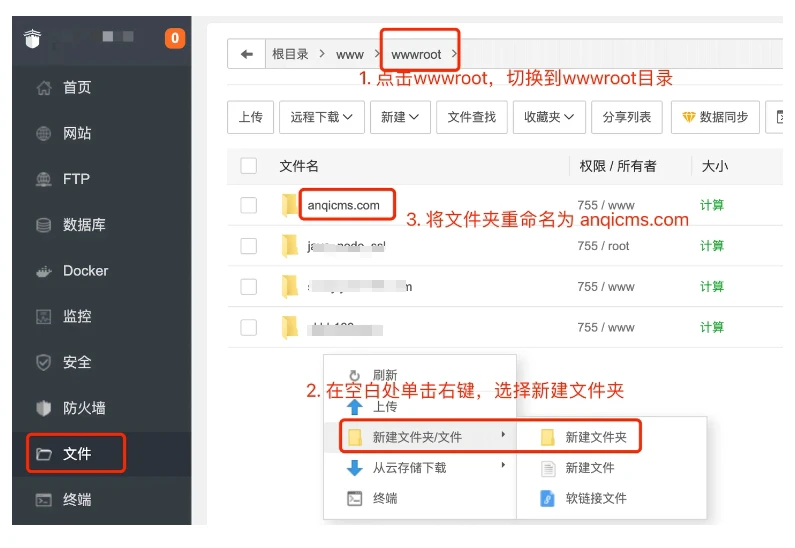Toggle the select-all checkbox in table header

pos(249,166)
